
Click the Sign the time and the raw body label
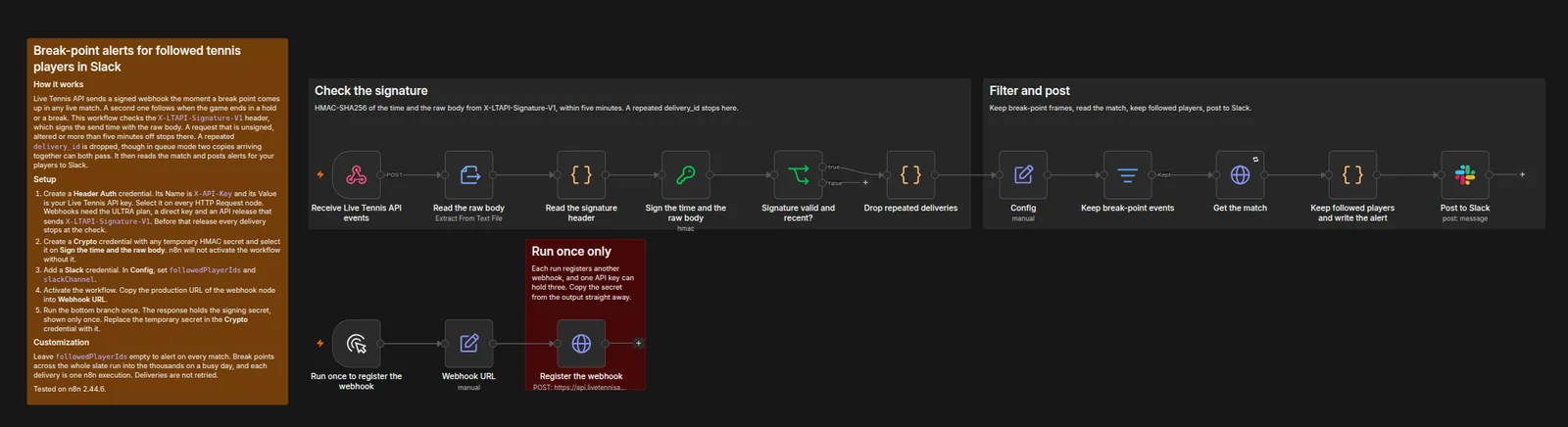686,213
